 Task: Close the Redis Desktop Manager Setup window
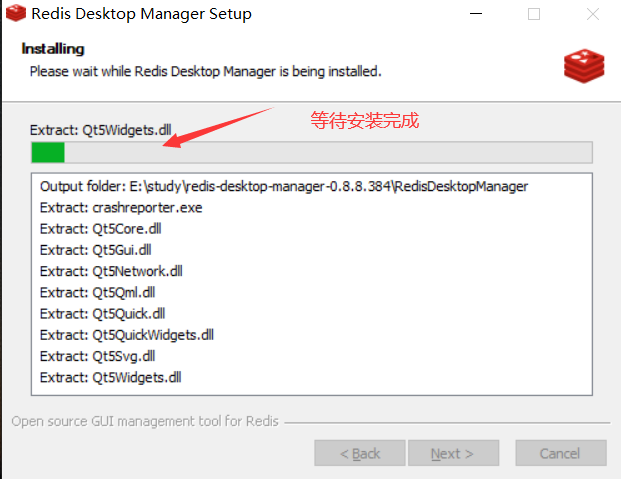point(592,14)
